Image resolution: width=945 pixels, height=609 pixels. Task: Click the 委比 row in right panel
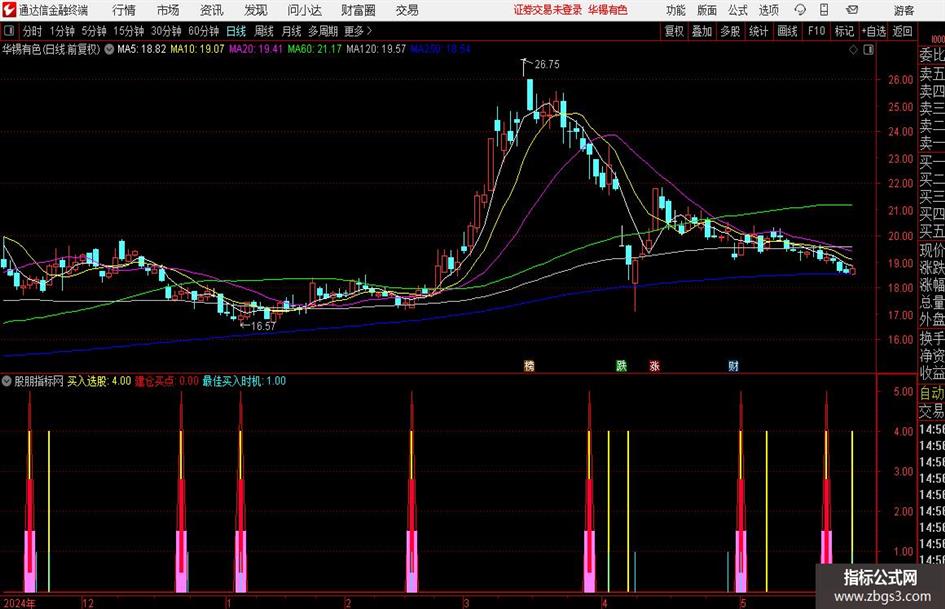[932, 55]
